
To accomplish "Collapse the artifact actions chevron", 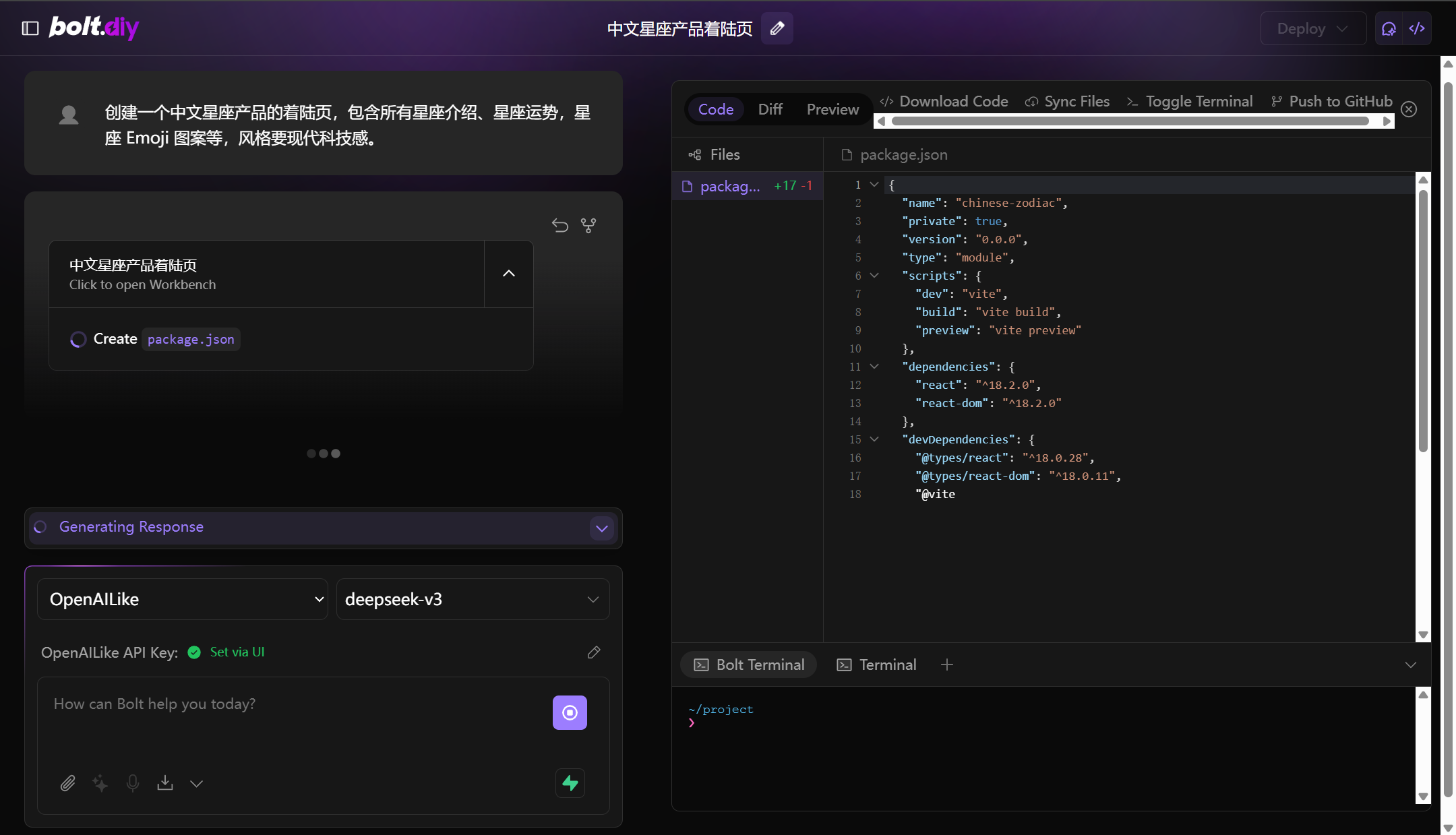I will click(x=509, y=274).
